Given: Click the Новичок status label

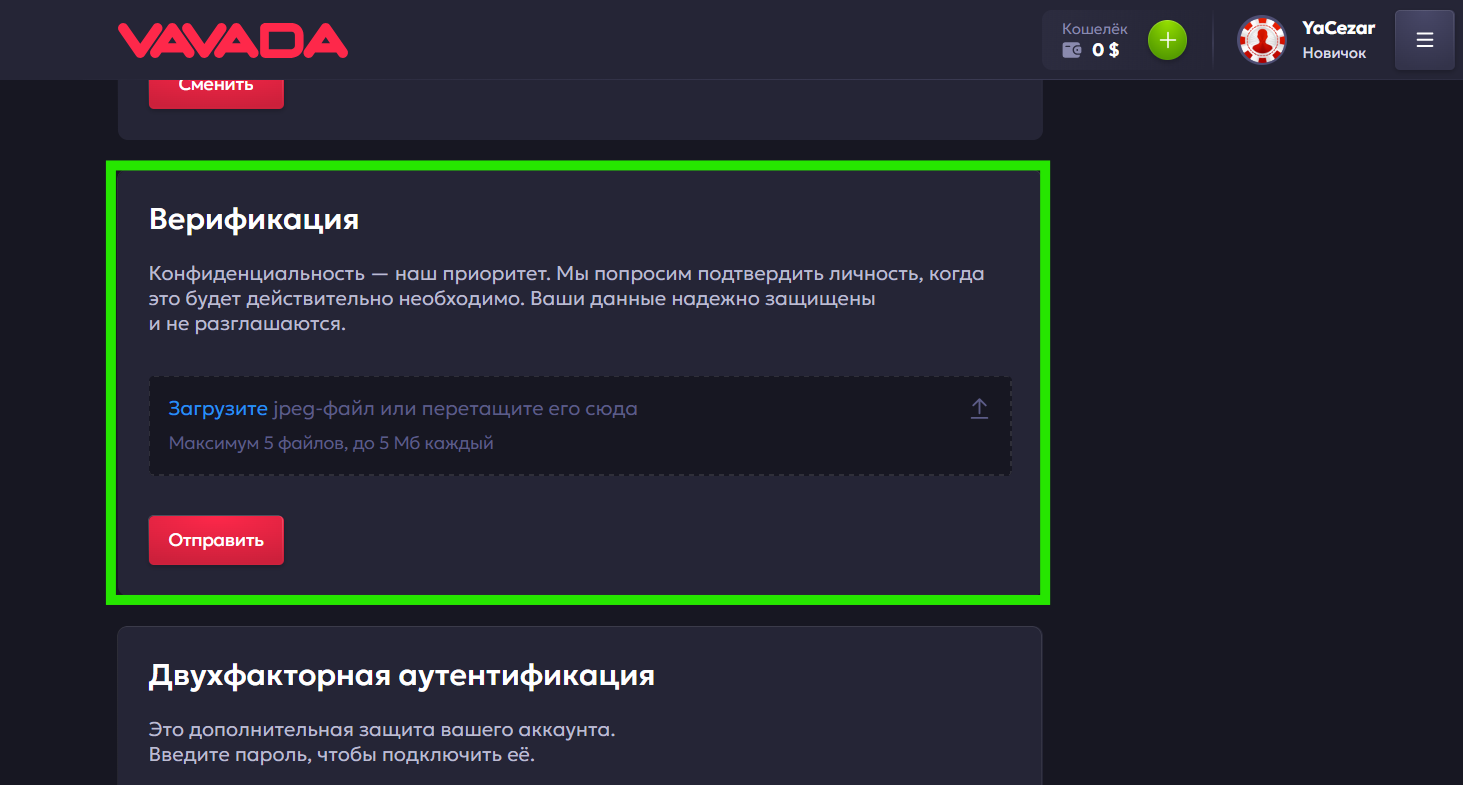Looking at the screenshot, I should click(1334, 53).
